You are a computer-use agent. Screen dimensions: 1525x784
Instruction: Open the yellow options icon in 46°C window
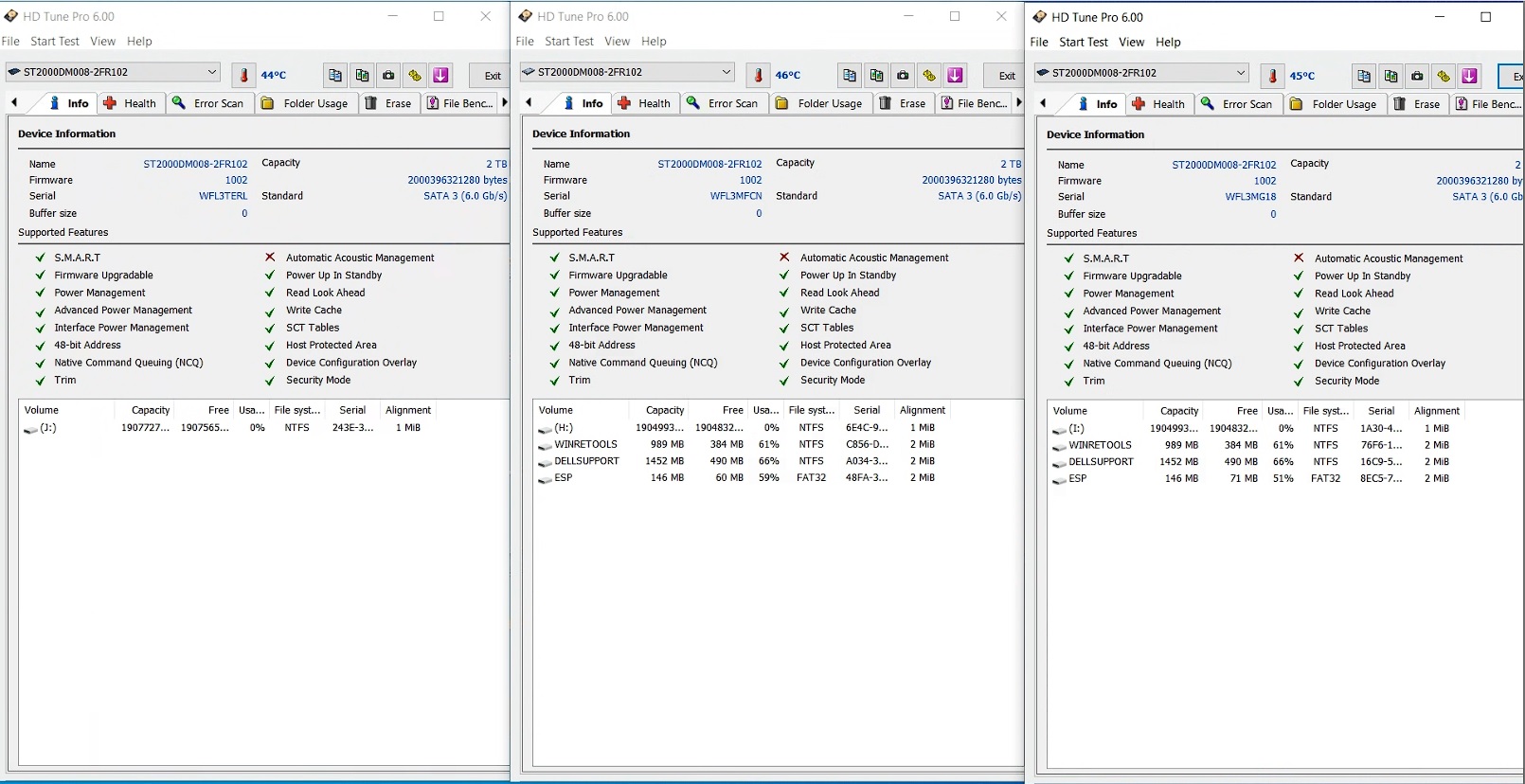(929, 75)
